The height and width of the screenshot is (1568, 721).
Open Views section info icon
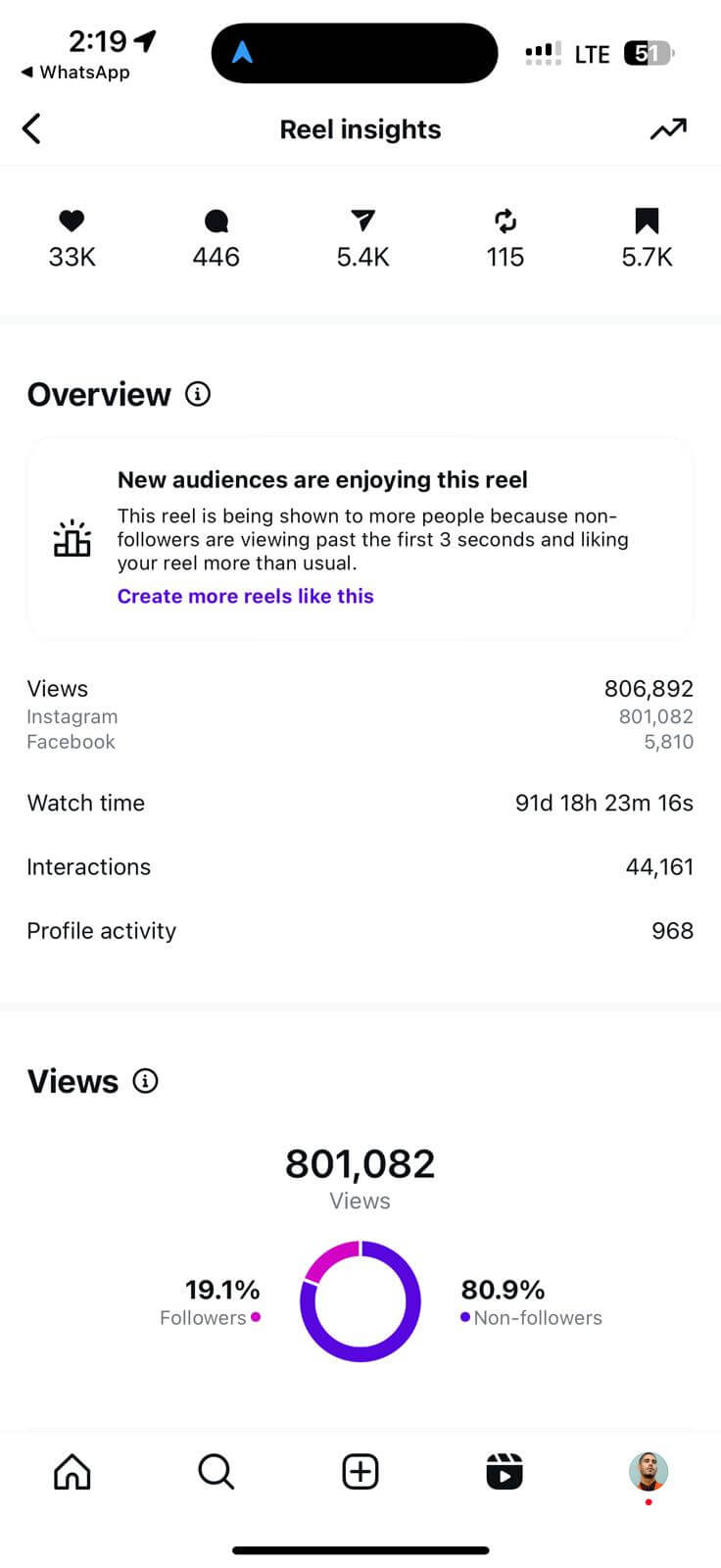(x=145, y=1081)
